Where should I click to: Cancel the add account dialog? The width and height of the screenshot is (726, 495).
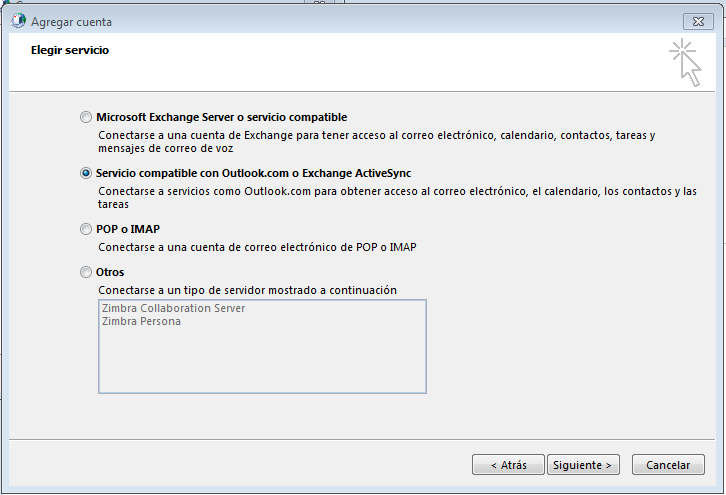(x=668, y=464)
